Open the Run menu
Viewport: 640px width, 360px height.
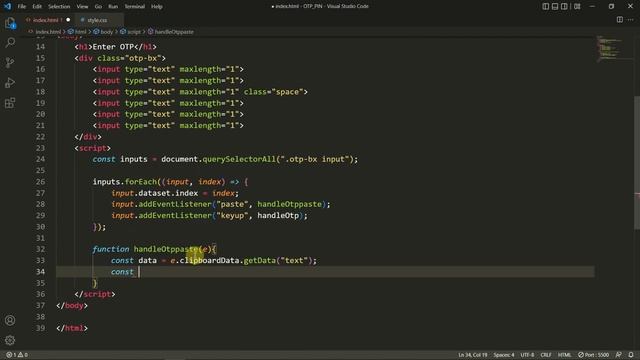[x=113, y=7]
